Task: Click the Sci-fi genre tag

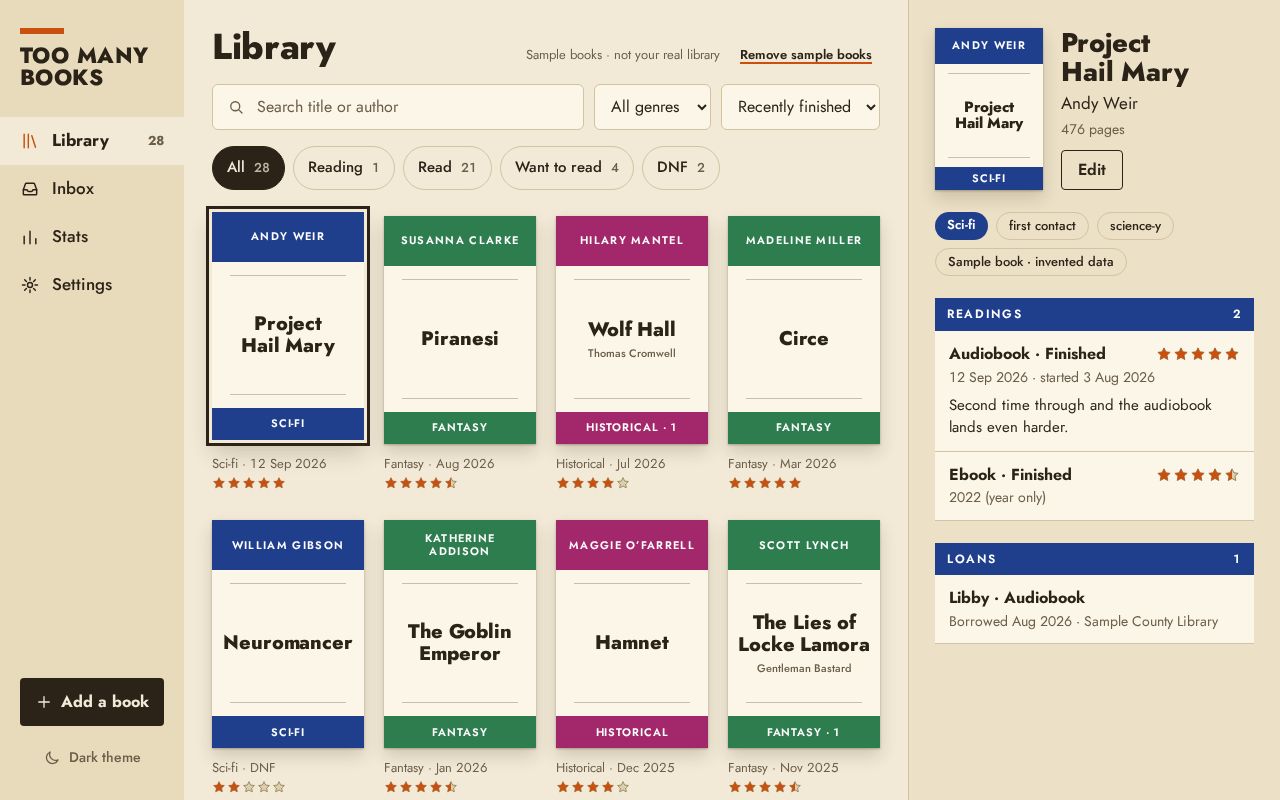Action: [961, 226]
